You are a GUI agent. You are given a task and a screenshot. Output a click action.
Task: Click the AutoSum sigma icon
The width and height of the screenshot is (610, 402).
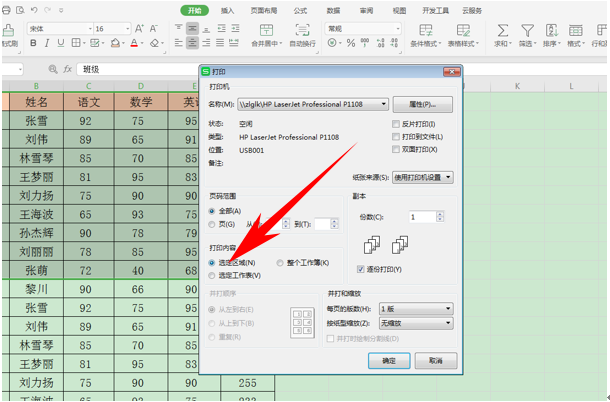click(503, 30)
